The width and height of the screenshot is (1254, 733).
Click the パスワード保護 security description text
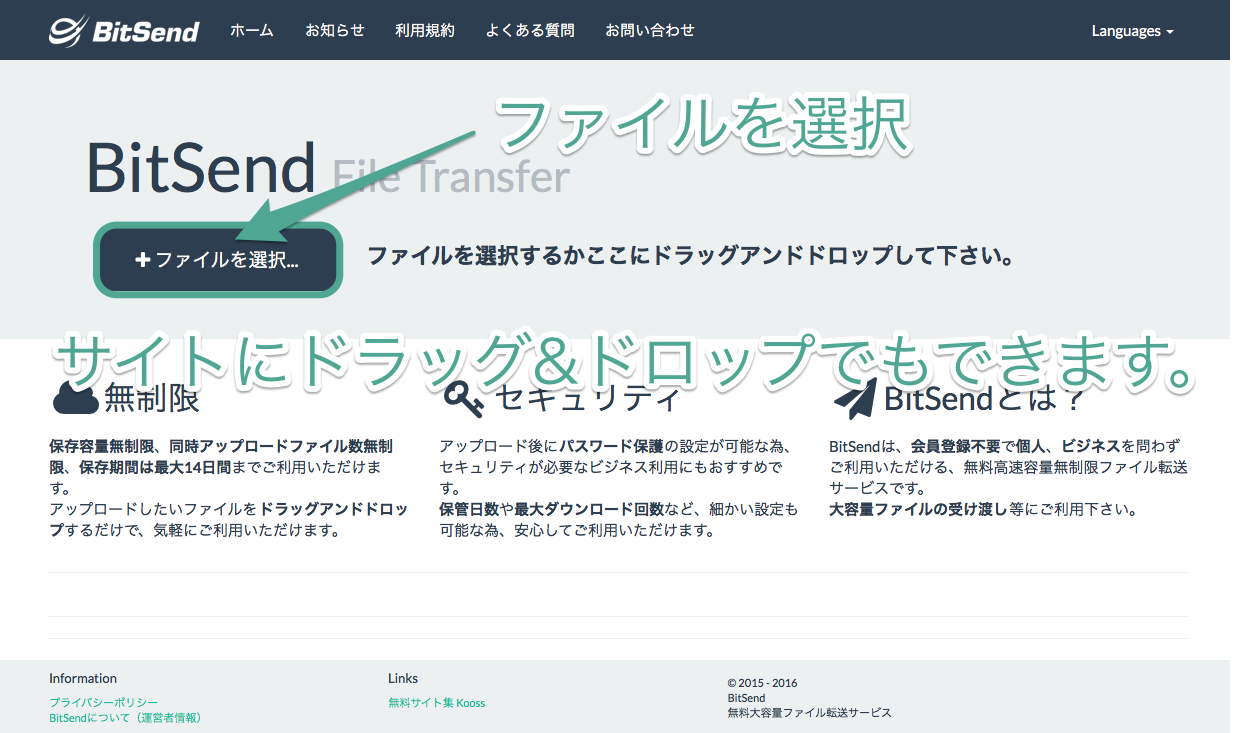tap(612, 446)
